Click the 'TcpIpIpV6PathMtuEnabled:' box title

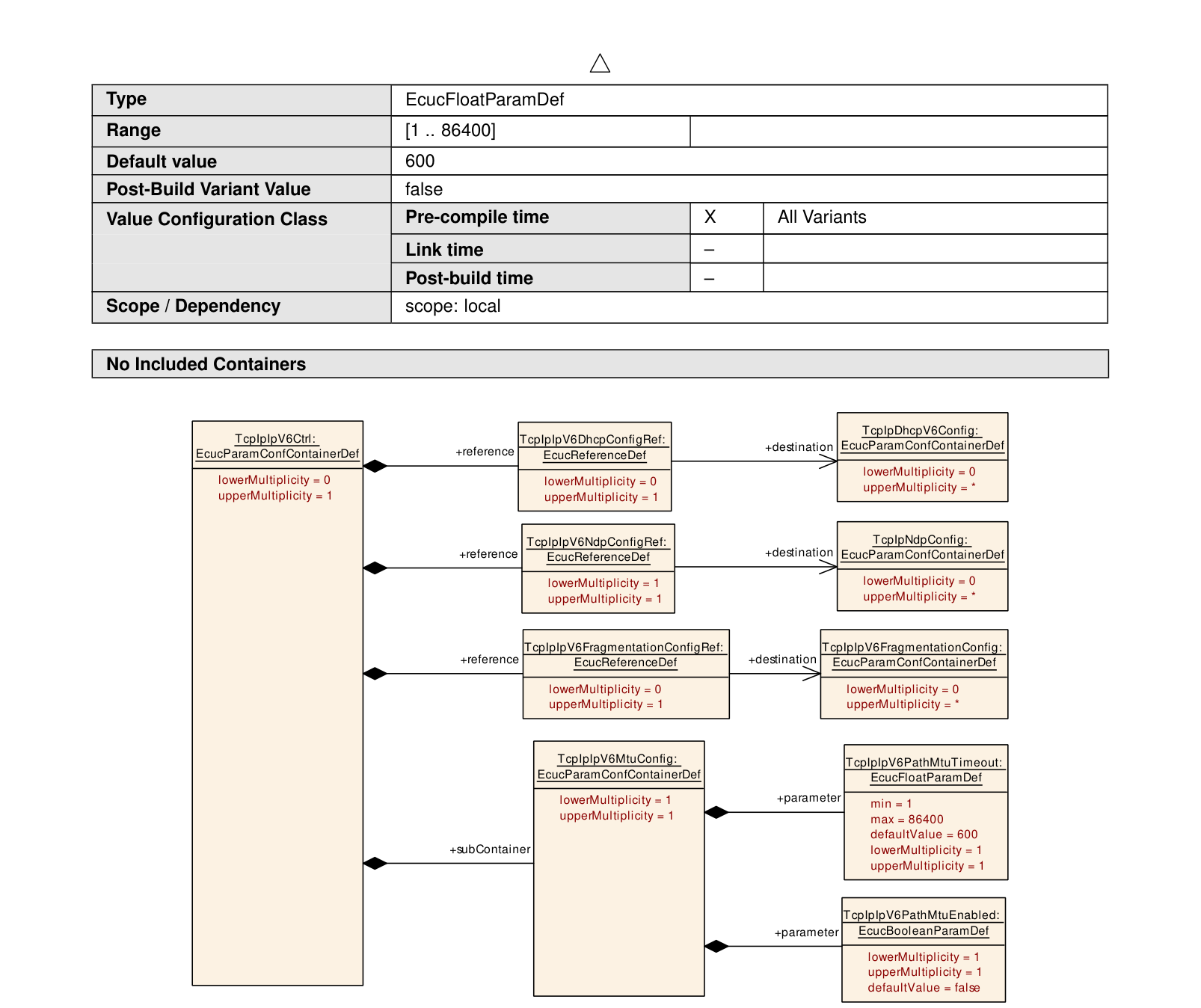pos(921,915)
